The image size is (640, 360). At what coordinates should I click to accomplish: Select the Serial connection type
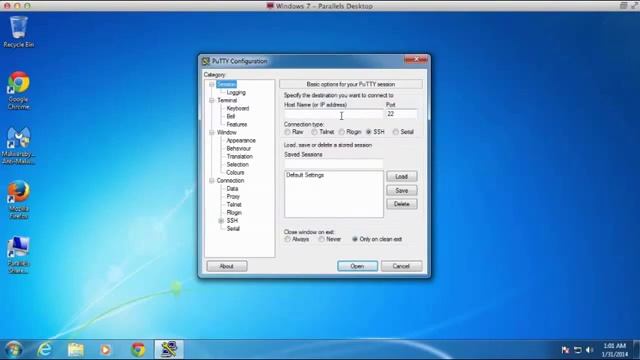click(403, 132)
